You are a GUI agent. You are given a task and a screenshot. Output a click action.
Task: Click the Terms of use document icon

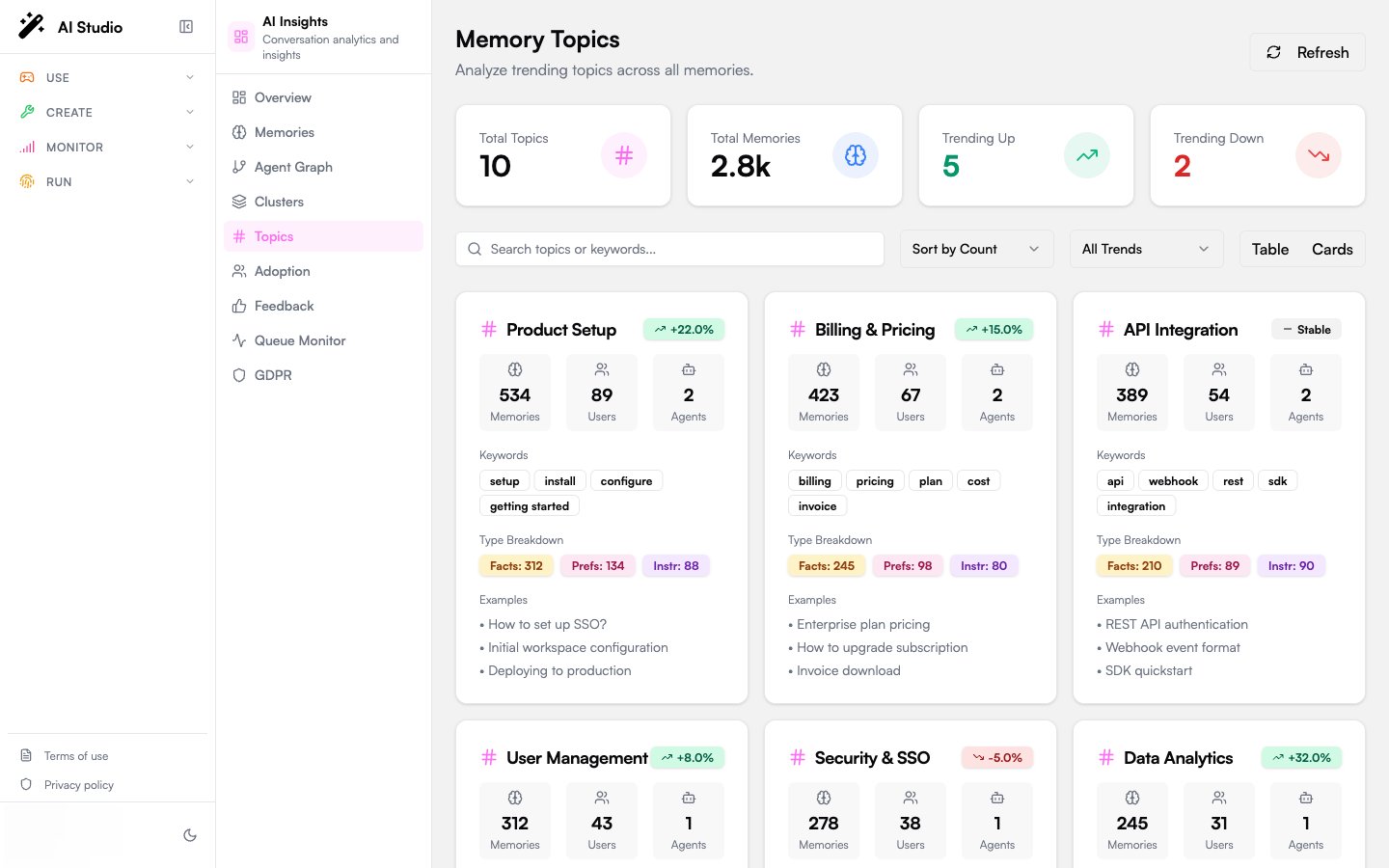(26, 756)
